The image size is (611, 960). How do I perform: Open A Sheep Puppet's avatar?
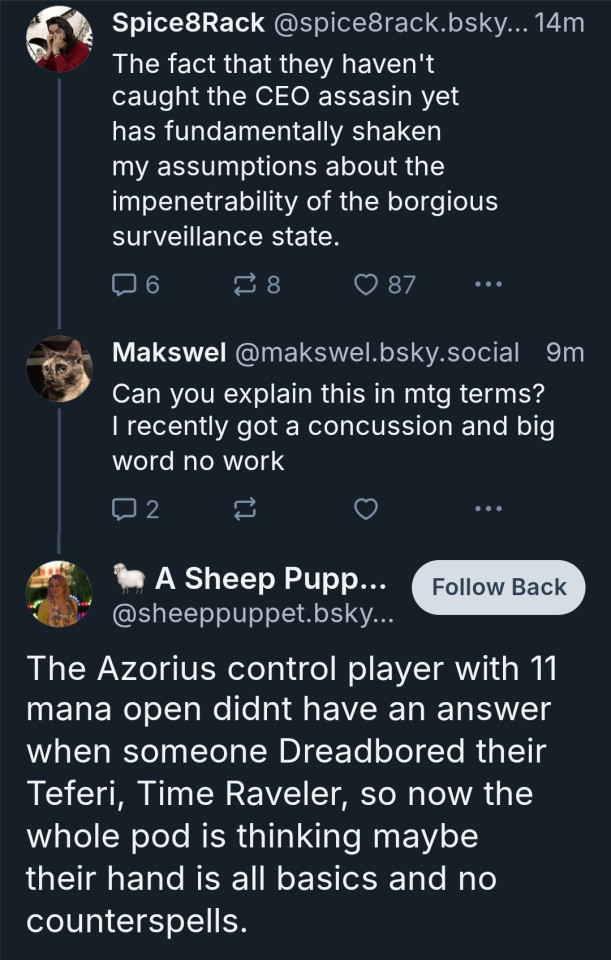tap(58, 594)
